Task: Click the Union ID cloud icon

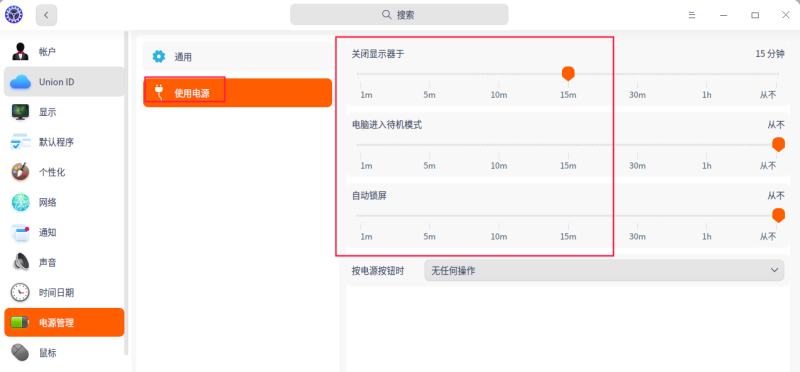Action: (20, 82)
